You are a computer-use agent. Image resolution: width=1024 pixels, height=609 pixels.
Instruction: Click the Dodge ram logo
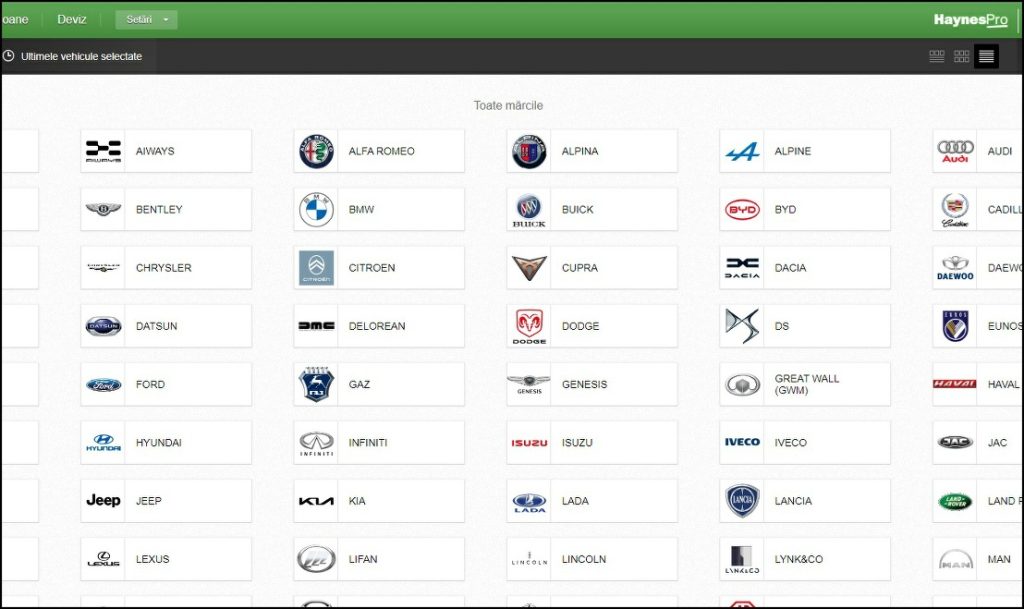529,326
